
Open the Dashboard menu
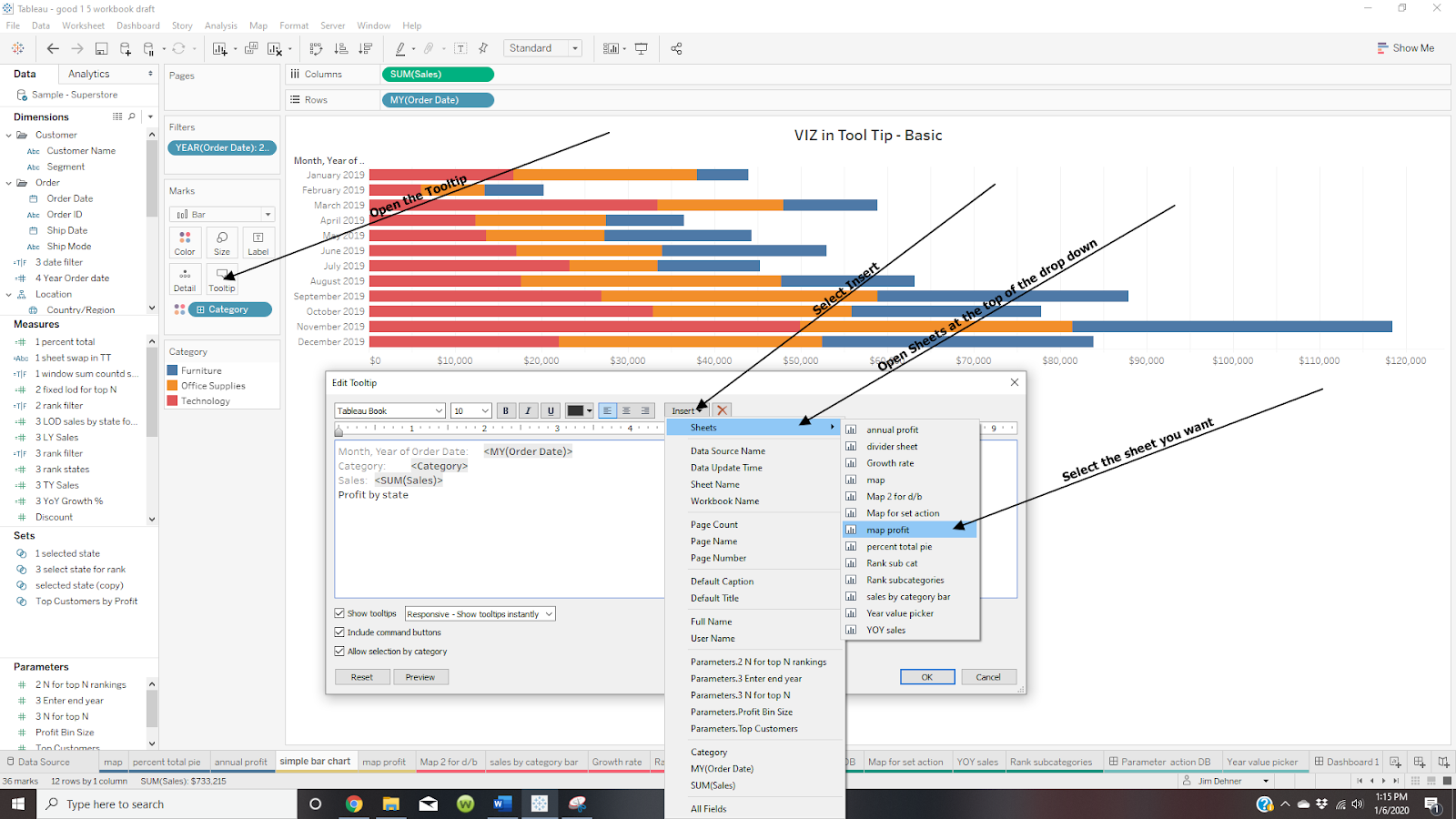(138, 25)
